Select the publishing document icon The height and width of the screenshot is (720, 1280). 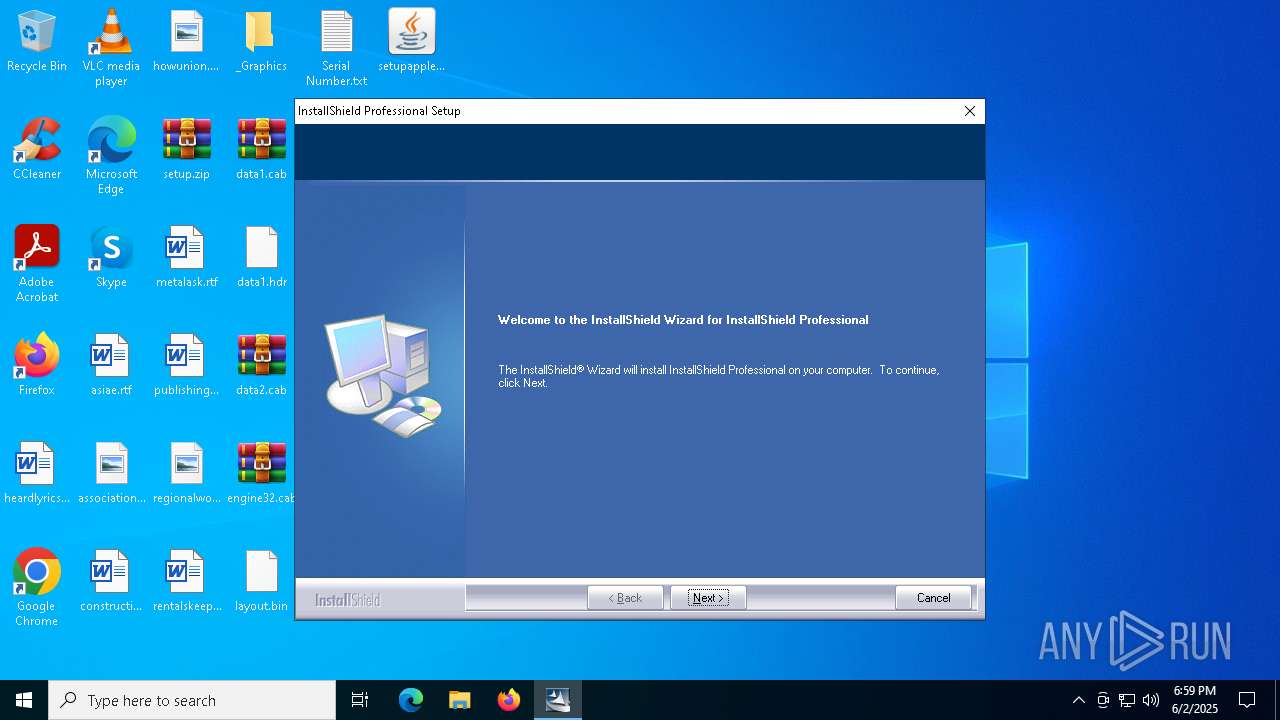pos(186,366)
